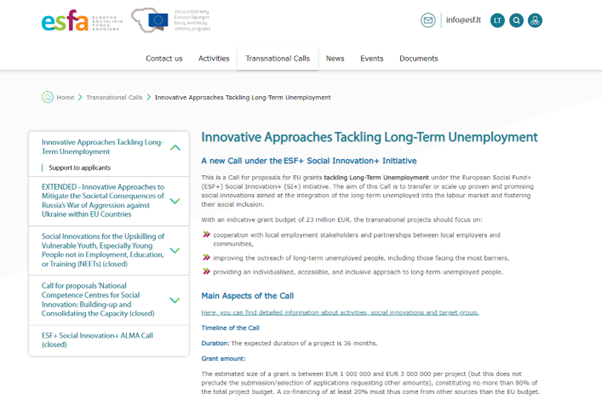Click the EU investment programme logo
Image resolution: width=602 pixels, height=405 pixels.
[x=171, y=20]
